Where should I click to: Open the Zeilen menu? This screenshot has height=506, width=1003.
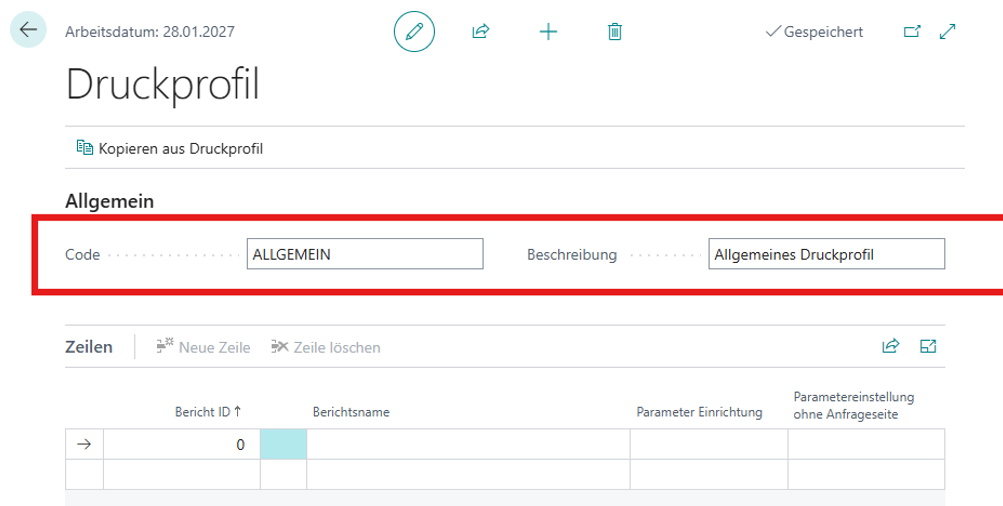pos(88,347)
